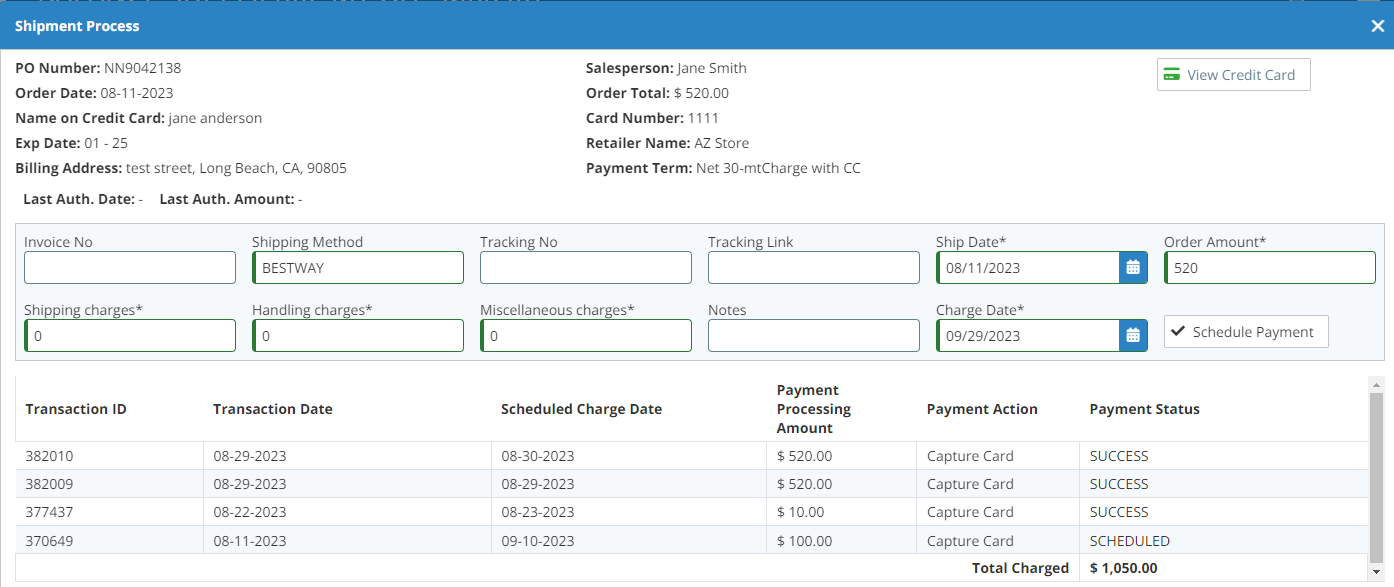Click the Shipment Process dialog title
Viewport: 1394px width, 587px height.
77,26
